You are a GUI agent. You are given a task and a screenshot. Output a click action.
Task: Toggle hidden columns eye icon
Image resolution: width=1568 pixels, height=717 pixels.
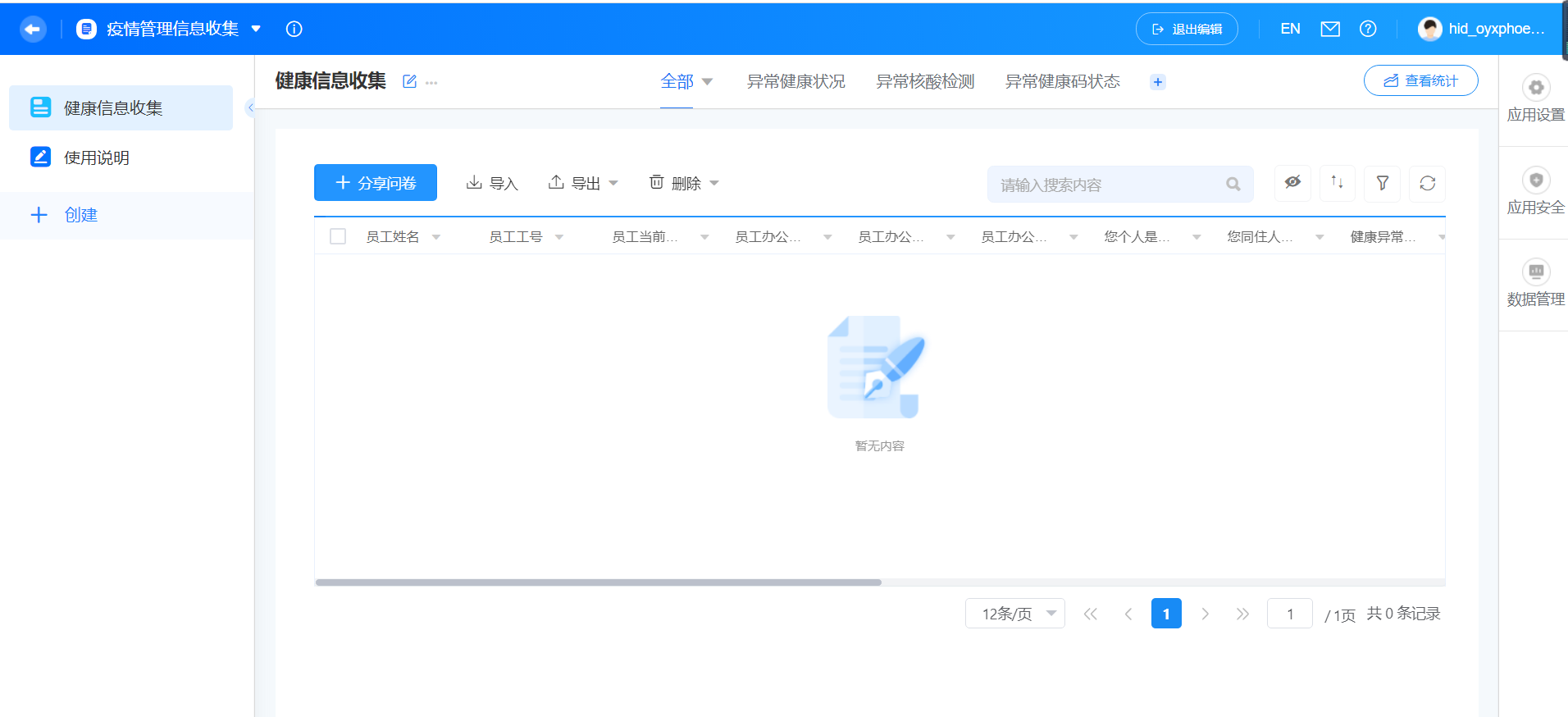click(x=1292, y=183)
